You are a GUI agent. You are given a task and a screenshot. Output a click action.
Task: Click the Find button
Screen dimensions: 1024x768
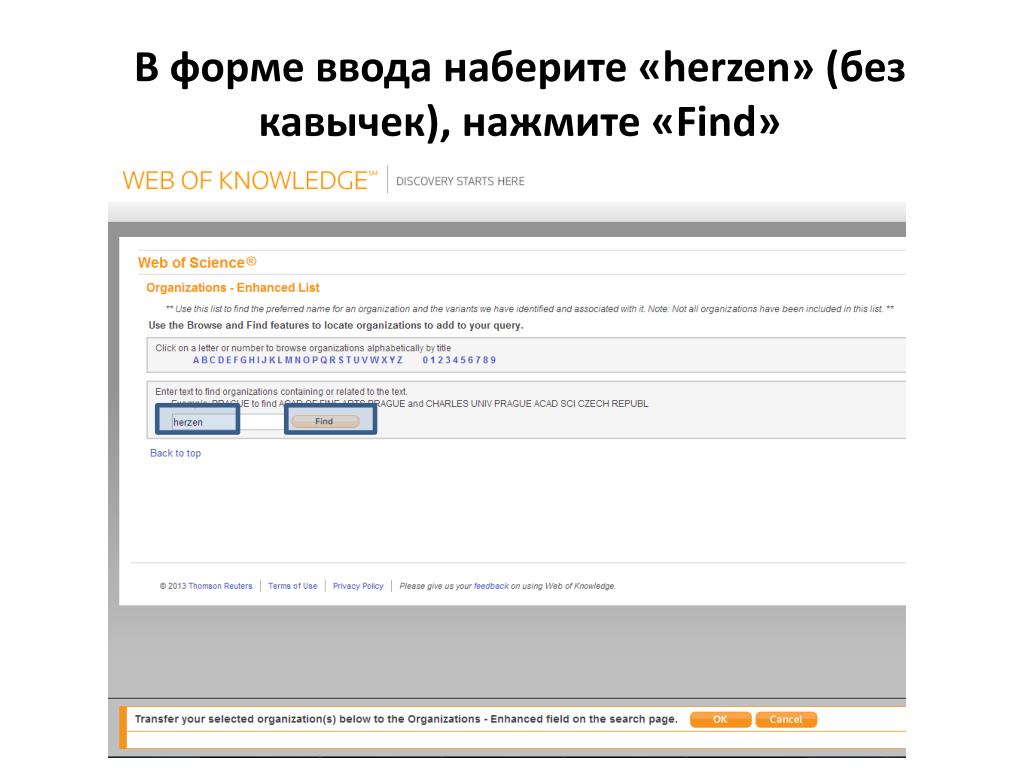(325, 422)
